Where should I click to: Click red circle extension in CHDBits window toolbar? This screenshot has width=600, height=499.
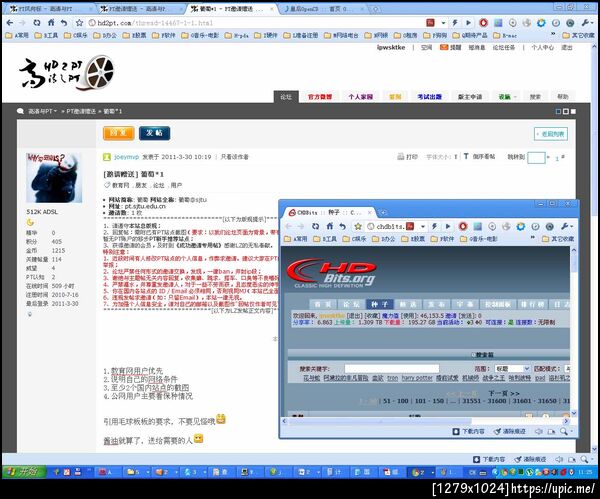coord(463,226)
